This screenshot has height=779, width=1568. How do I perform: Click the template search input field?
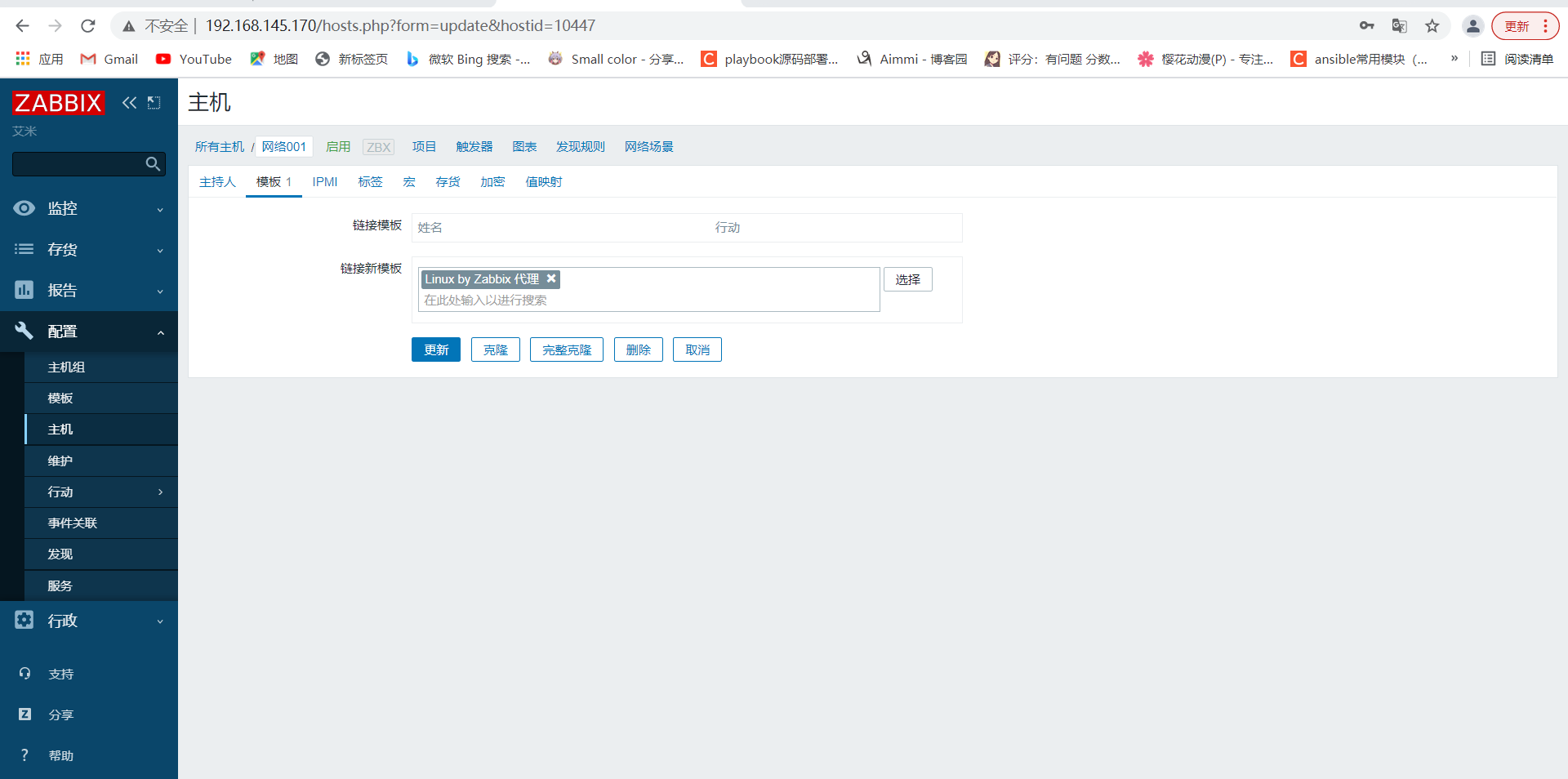(x=648, y=300)
